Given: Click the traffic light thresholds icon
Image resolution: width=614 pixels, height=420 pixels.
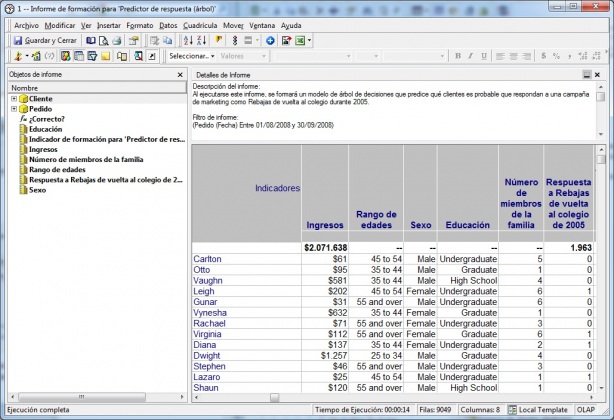Looking at the screenshot, I should (233, 40).
